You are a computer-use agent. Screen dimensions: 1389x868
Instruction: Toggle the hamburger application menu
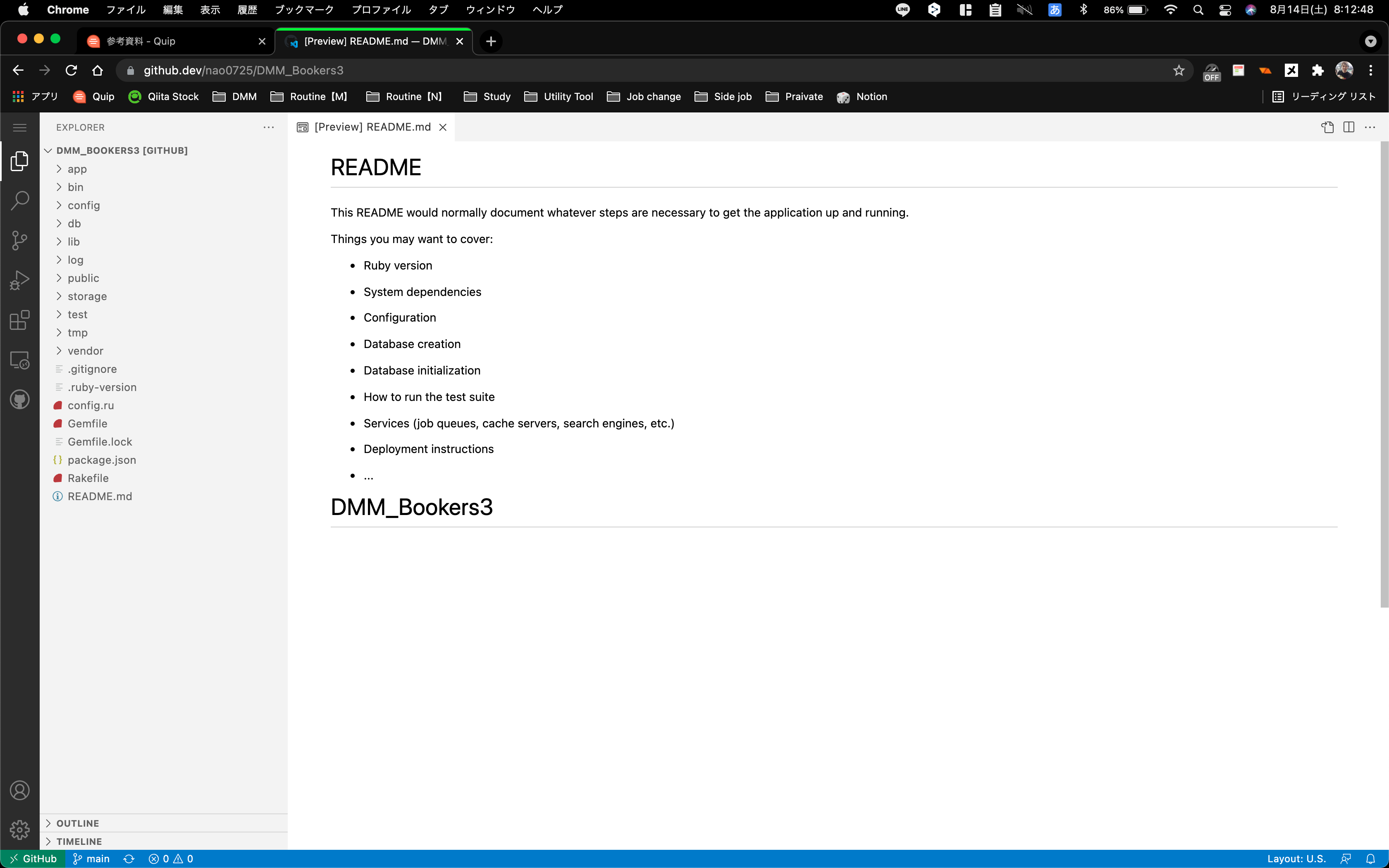pos(19,127)
